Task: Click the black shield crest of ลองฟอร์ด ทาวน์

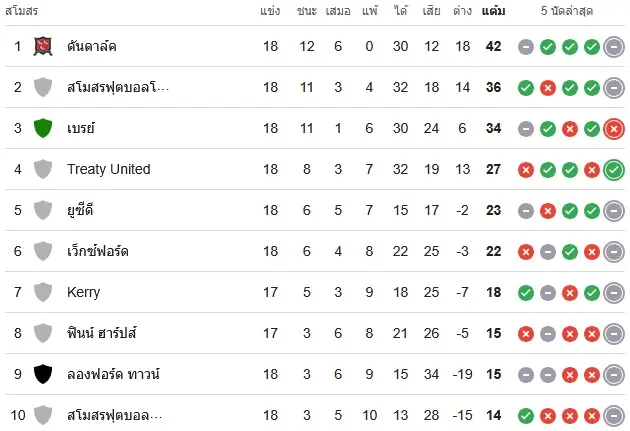Action: (43, 374)
